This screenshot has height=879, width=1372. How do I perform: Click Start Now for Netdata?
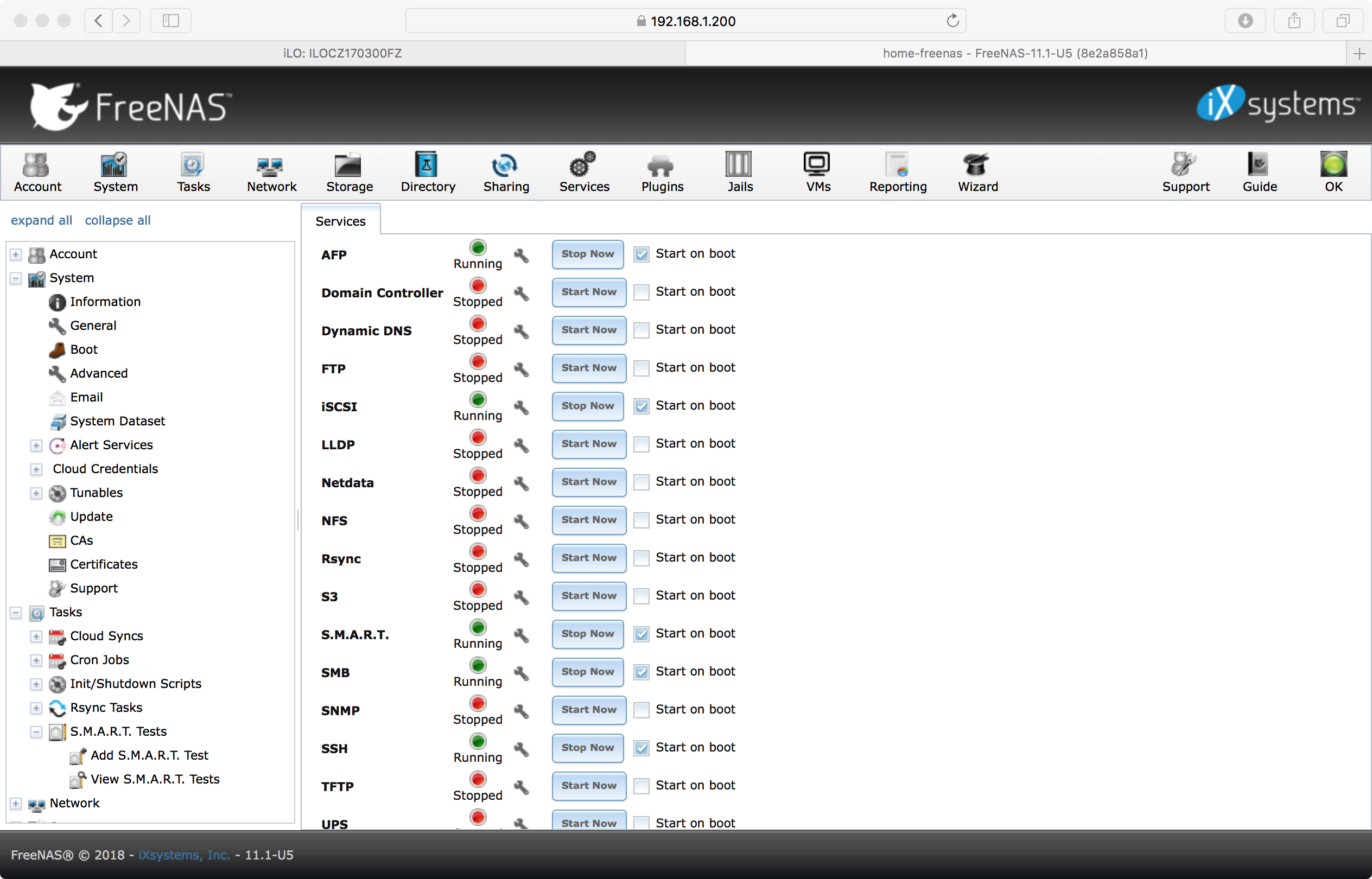pyautogui.click(x=589, y=482)
